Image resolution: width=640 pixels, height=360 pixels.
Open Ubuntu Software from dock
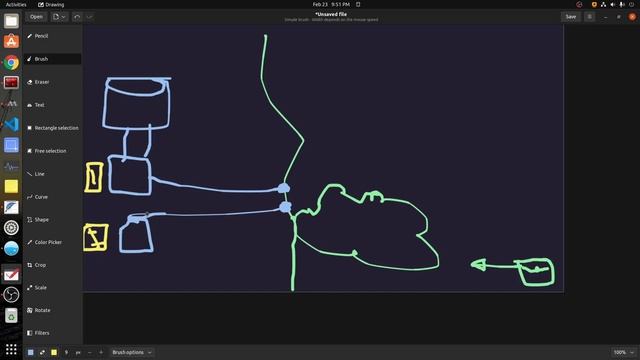11,41
